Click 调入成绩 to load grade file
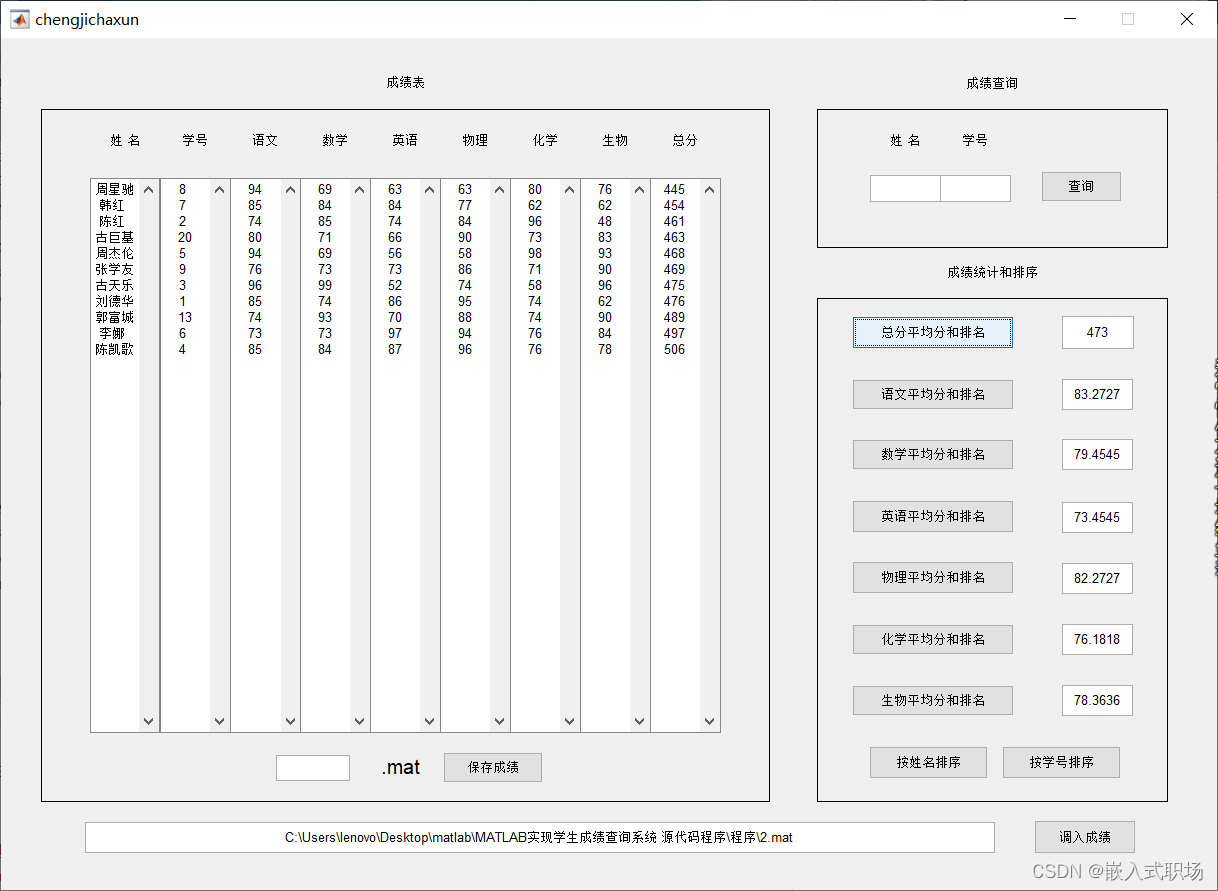 (x=1084, y=837)
